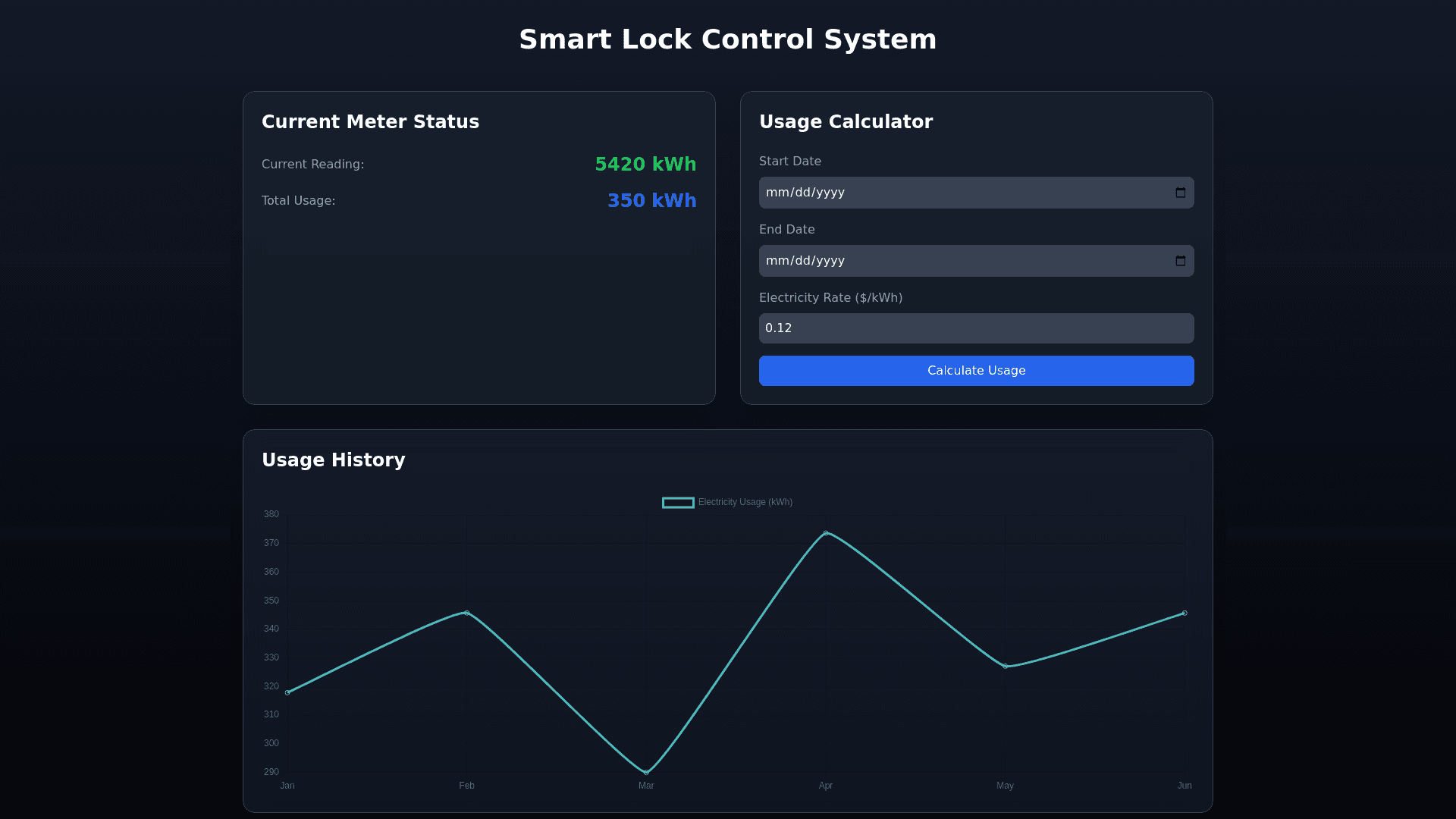Viewport: 1456px width, 819px height.
Task: Click the Mar data point on chart
Action: pyautogui.click(x=646, y=772)
